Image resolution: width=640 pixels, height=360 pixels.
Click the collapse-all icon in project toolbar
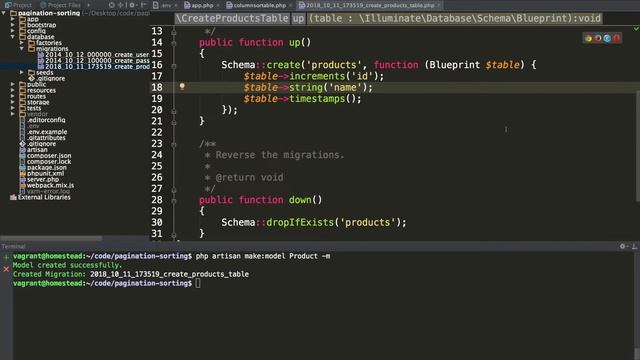(x=121, y=5)
